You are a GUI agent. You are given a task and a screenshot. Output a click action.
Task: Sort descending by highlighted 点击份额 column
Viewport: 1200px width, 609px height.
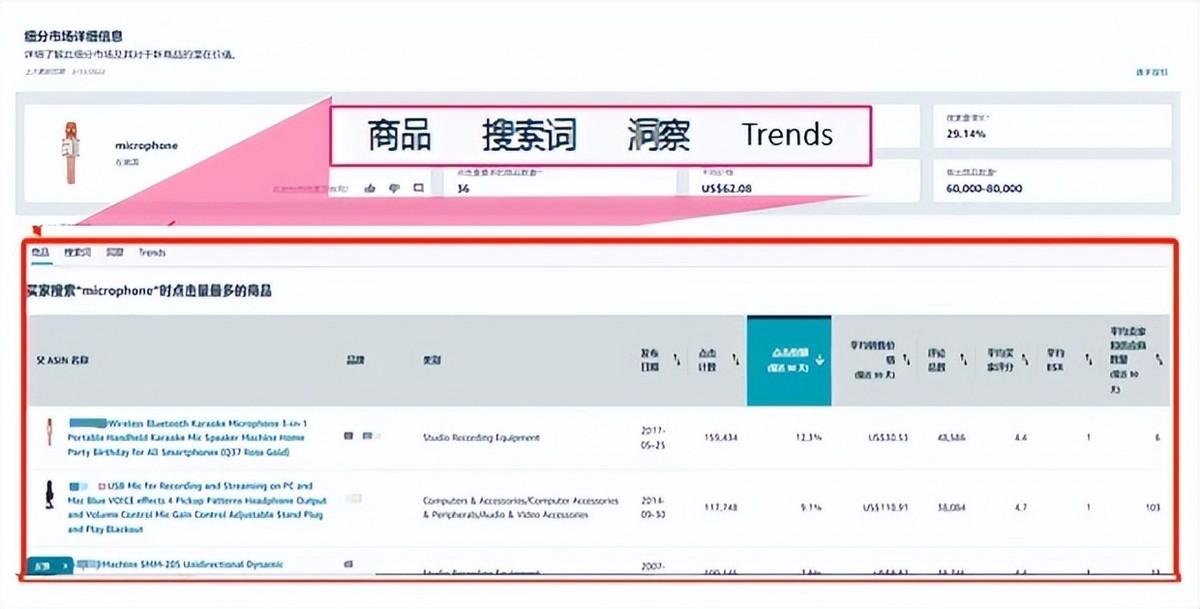point(819,360)
